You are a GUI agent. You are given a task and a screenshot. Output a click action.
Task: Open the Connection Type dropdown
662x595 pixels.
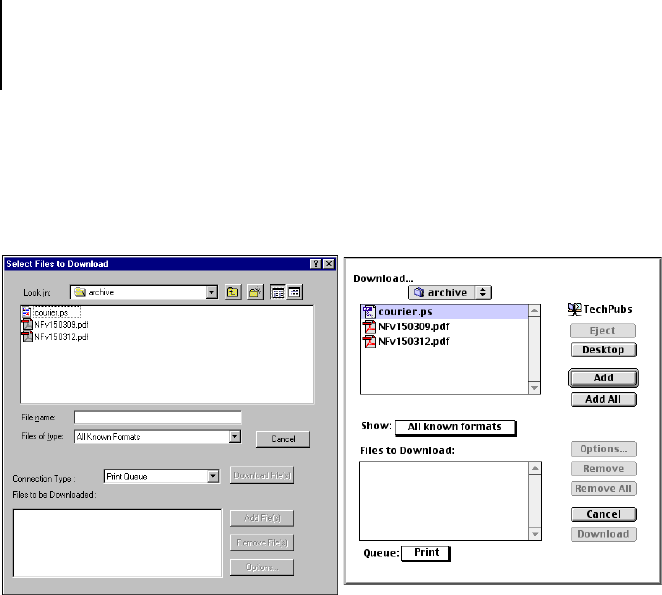(212, 477)
